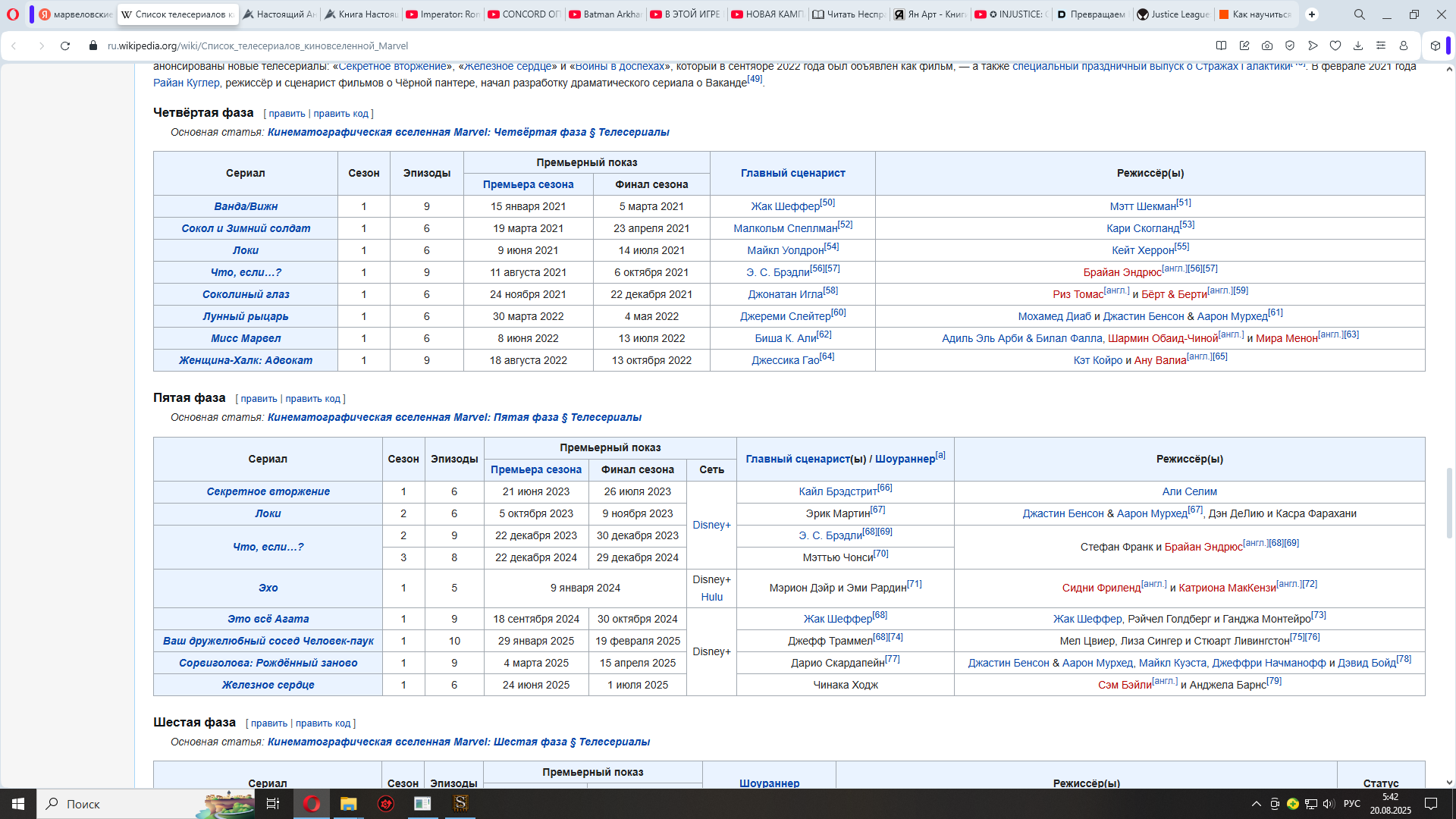Click the heart bookmarks icon
The width and height of the screenshot is (1456, 819).
1335,45
